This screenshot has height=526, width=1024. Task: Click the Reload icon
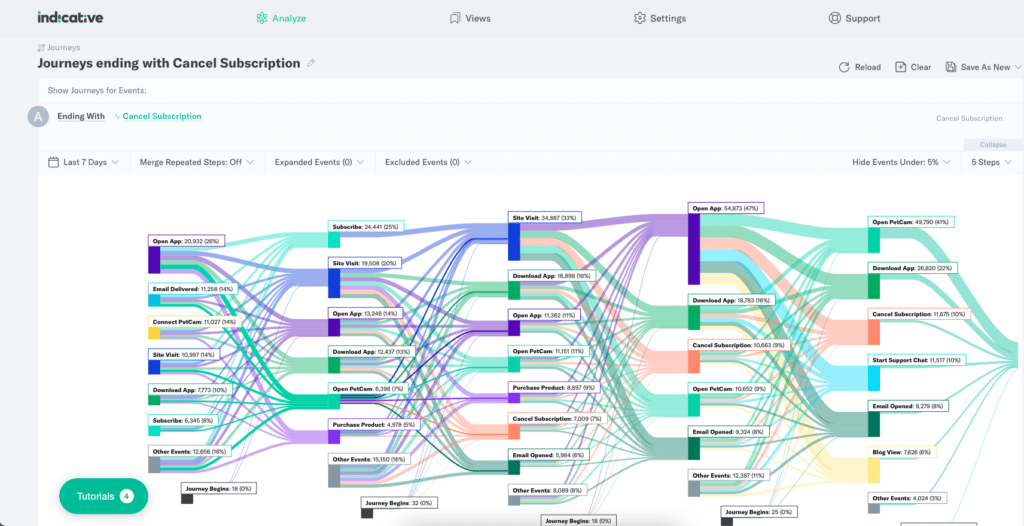pyautogui.click(x=844, y=67)
